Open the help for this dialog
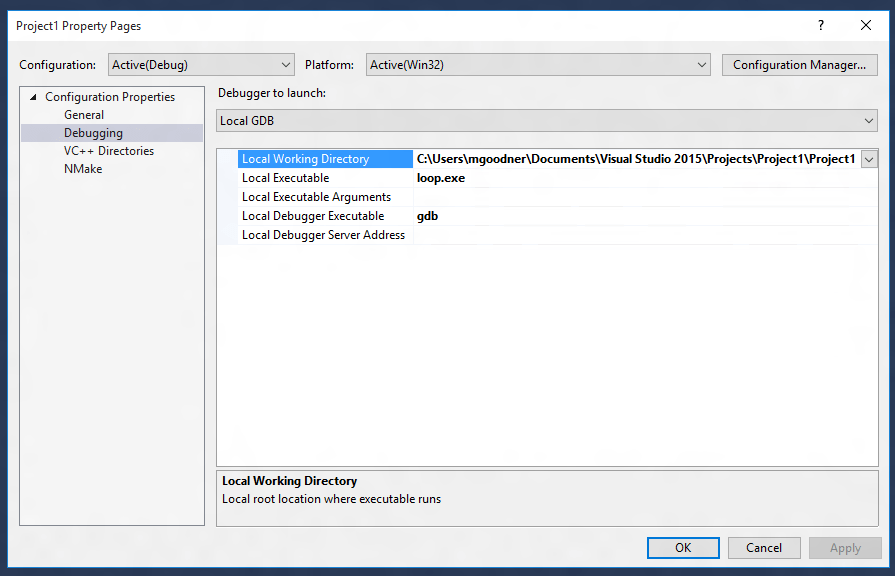The image size is (895, 576). click(x=820, y=26)
